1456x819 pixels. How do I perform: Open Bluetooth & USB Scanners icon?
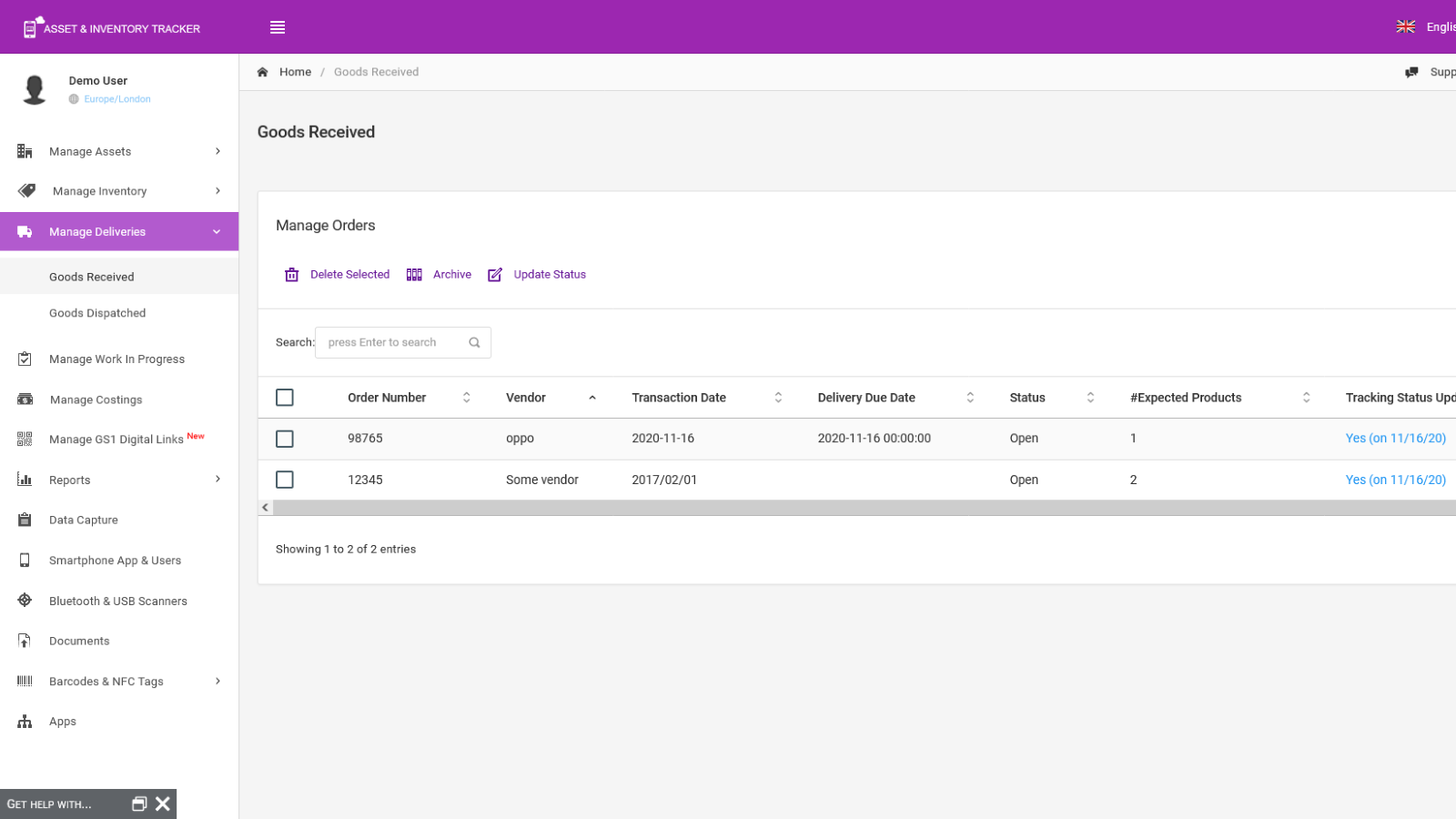25,601
